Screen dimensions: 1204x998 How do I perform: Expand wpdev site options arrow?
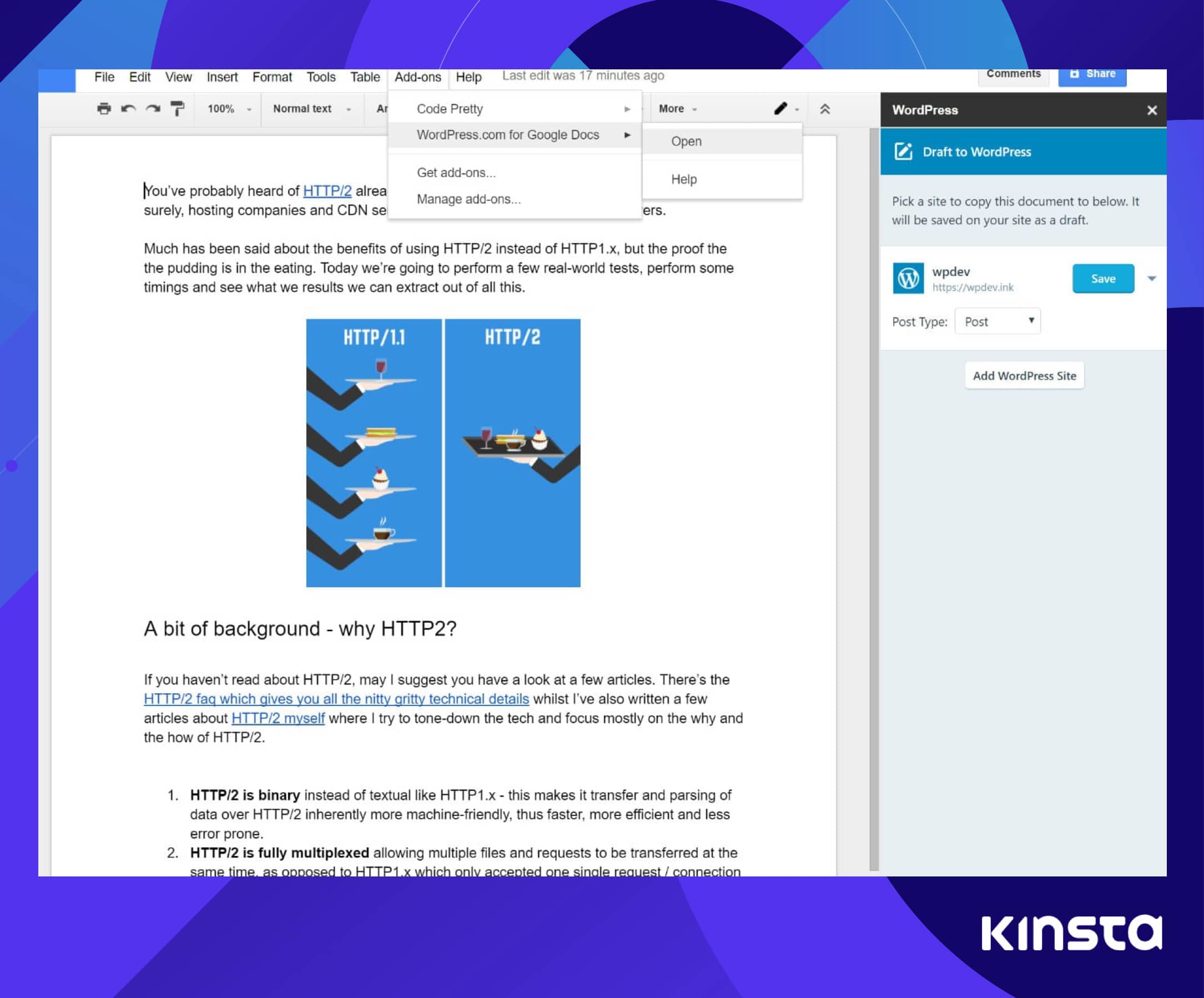click(x=1151, y=279)
